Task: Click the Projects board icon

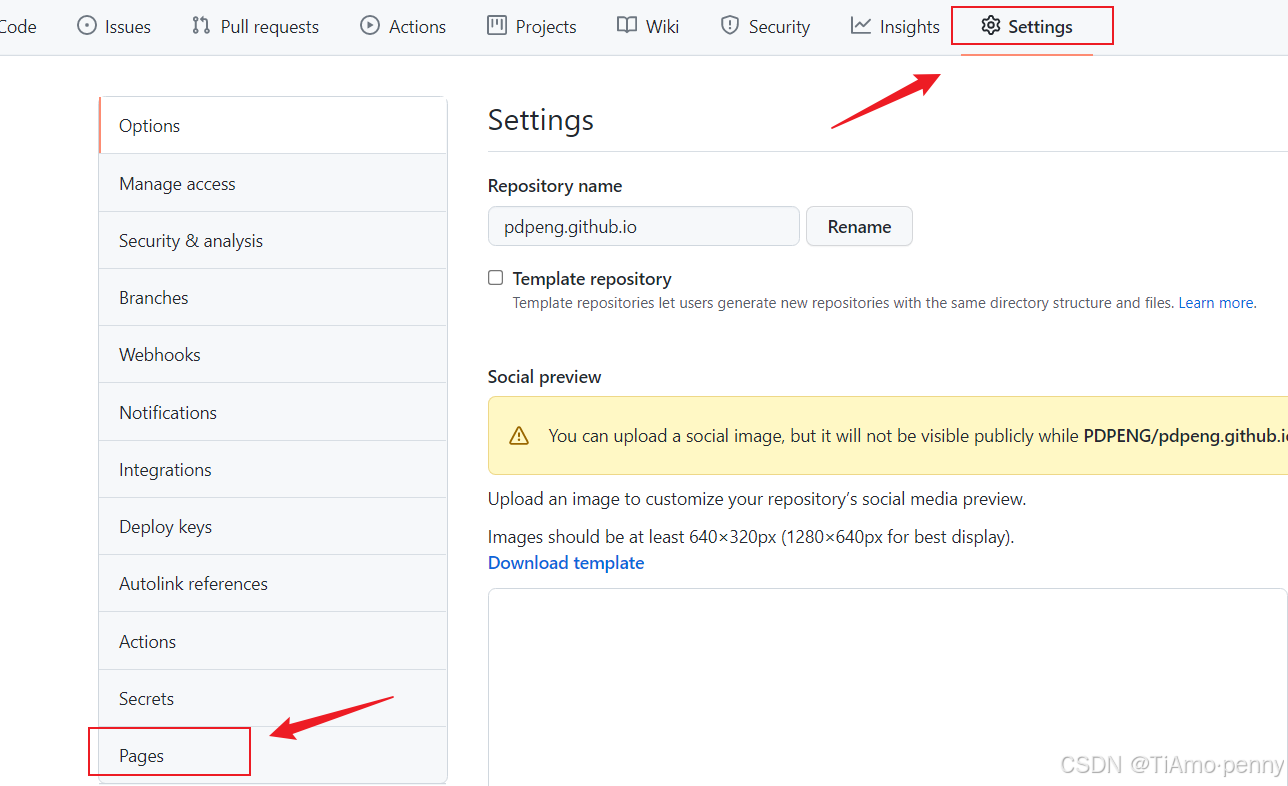Action: tap(497, 26)
